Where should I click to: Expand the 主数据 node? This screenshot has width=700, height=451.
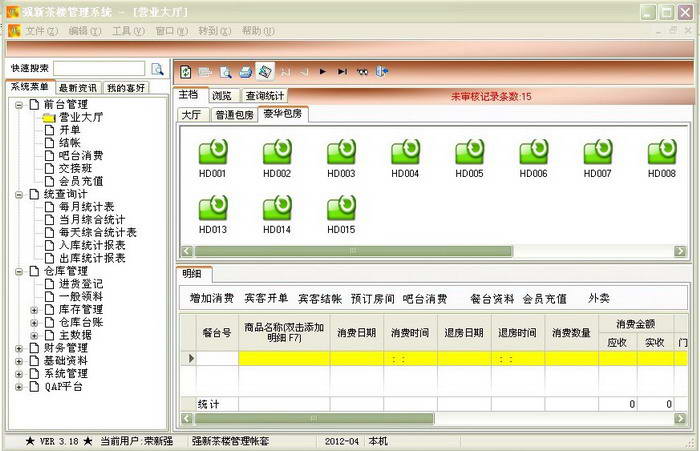pos(34,335)
